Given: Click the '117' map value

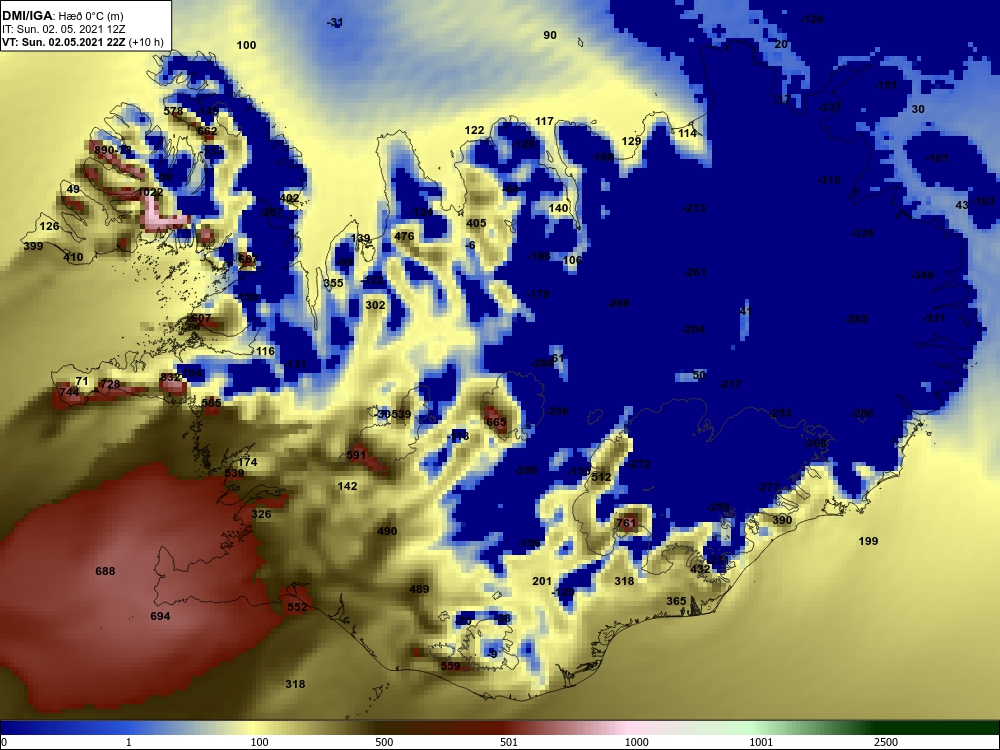Looking at the screenshot, I should click(544, 121).
